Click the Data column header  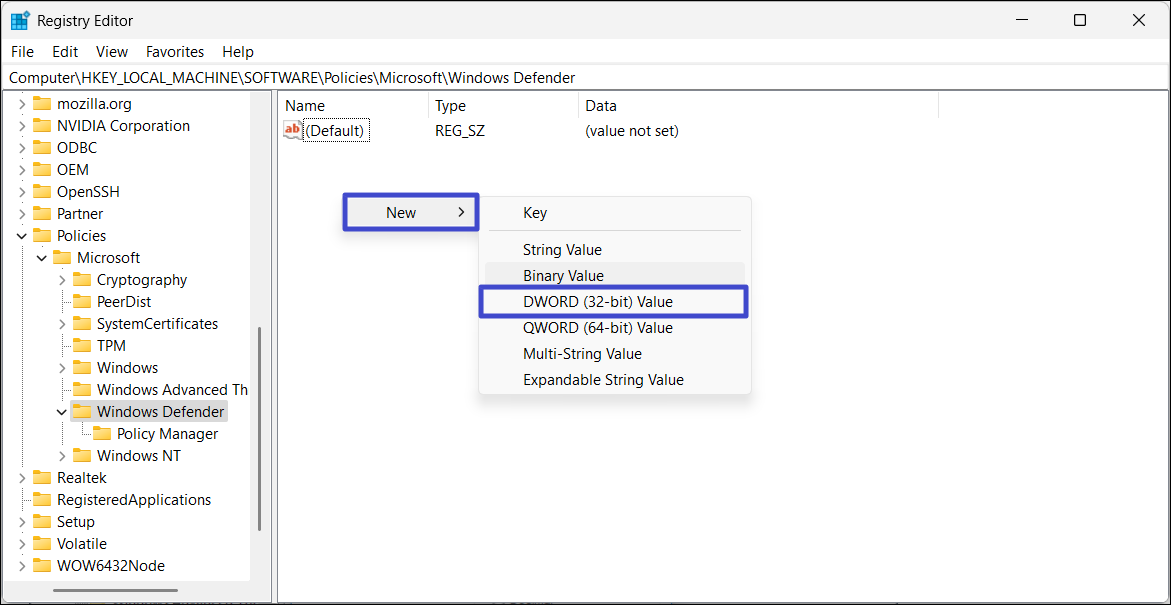point(601,106)
